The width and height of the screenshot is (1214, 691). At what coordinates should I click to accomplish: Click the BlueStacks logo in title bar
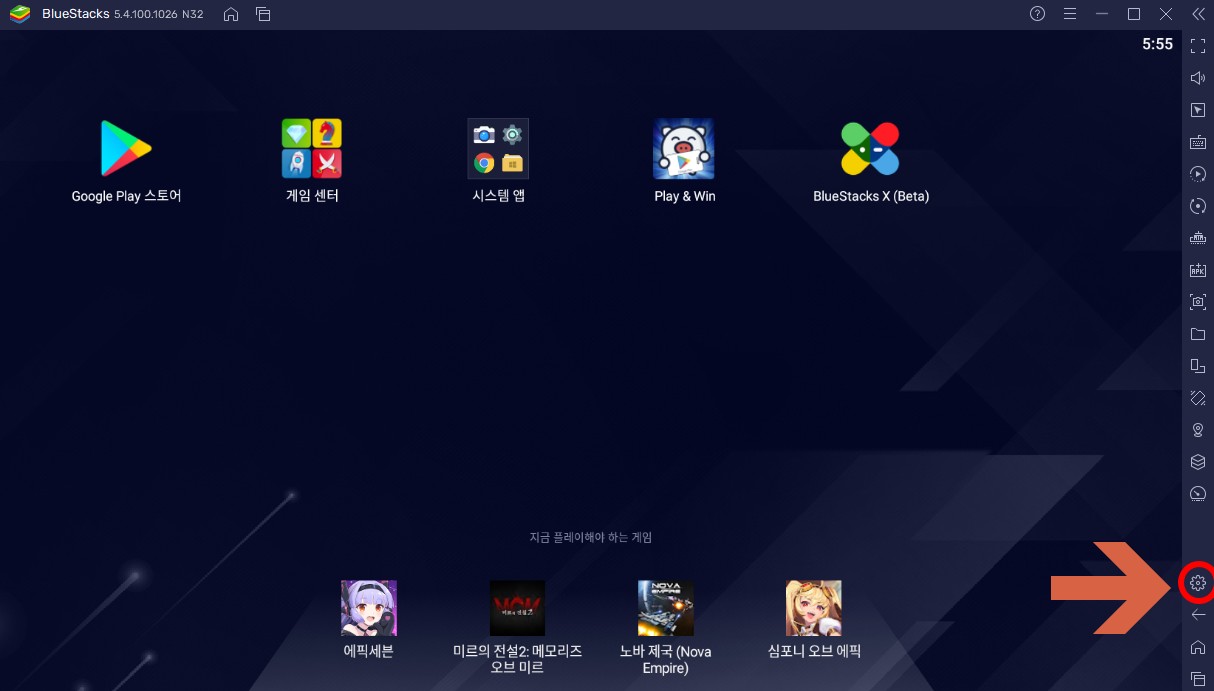coord(18,14)
